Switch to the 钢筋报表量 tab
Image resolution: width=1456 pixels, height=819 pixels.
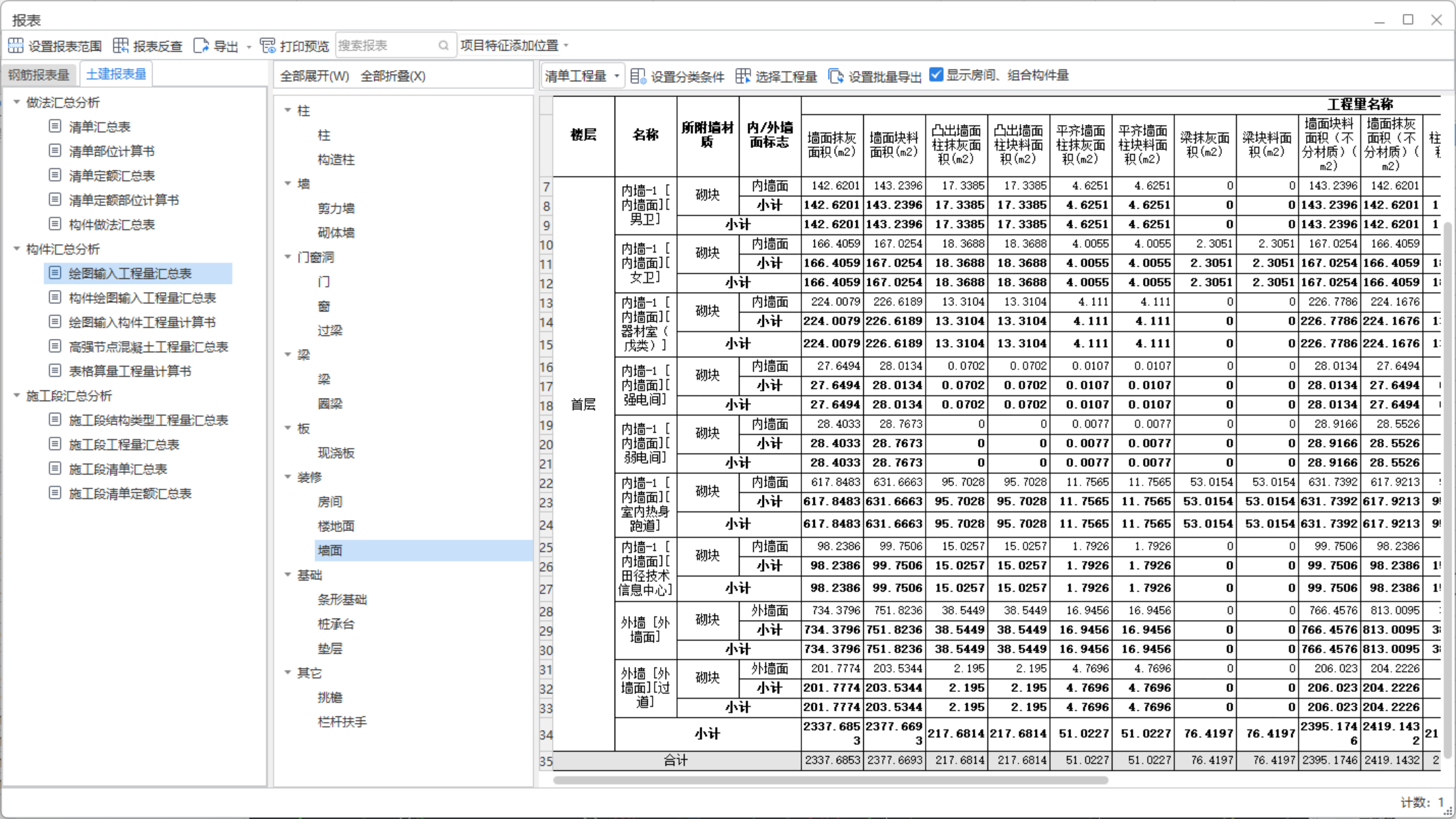pyautogui.click(x=39, y=75)
